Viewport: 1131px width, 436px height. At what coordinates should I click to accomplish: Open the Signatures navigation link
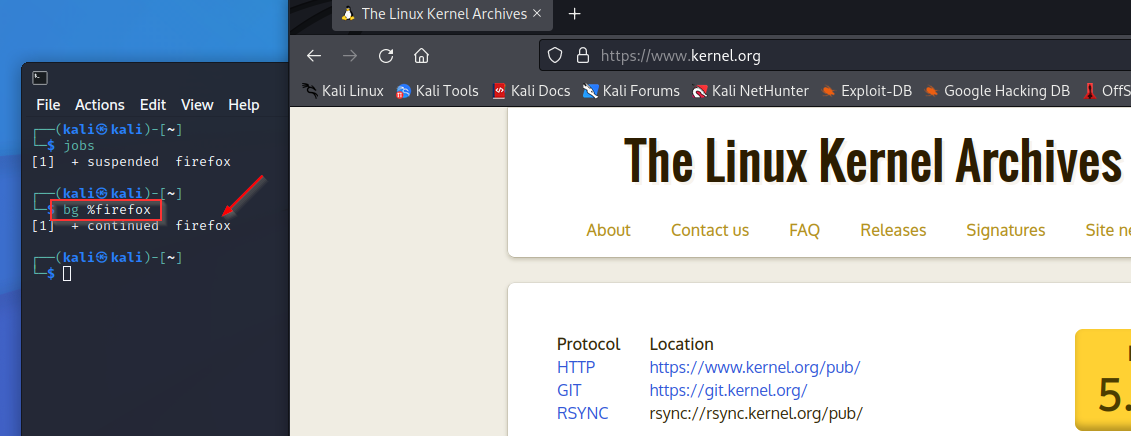point(1005,230)
